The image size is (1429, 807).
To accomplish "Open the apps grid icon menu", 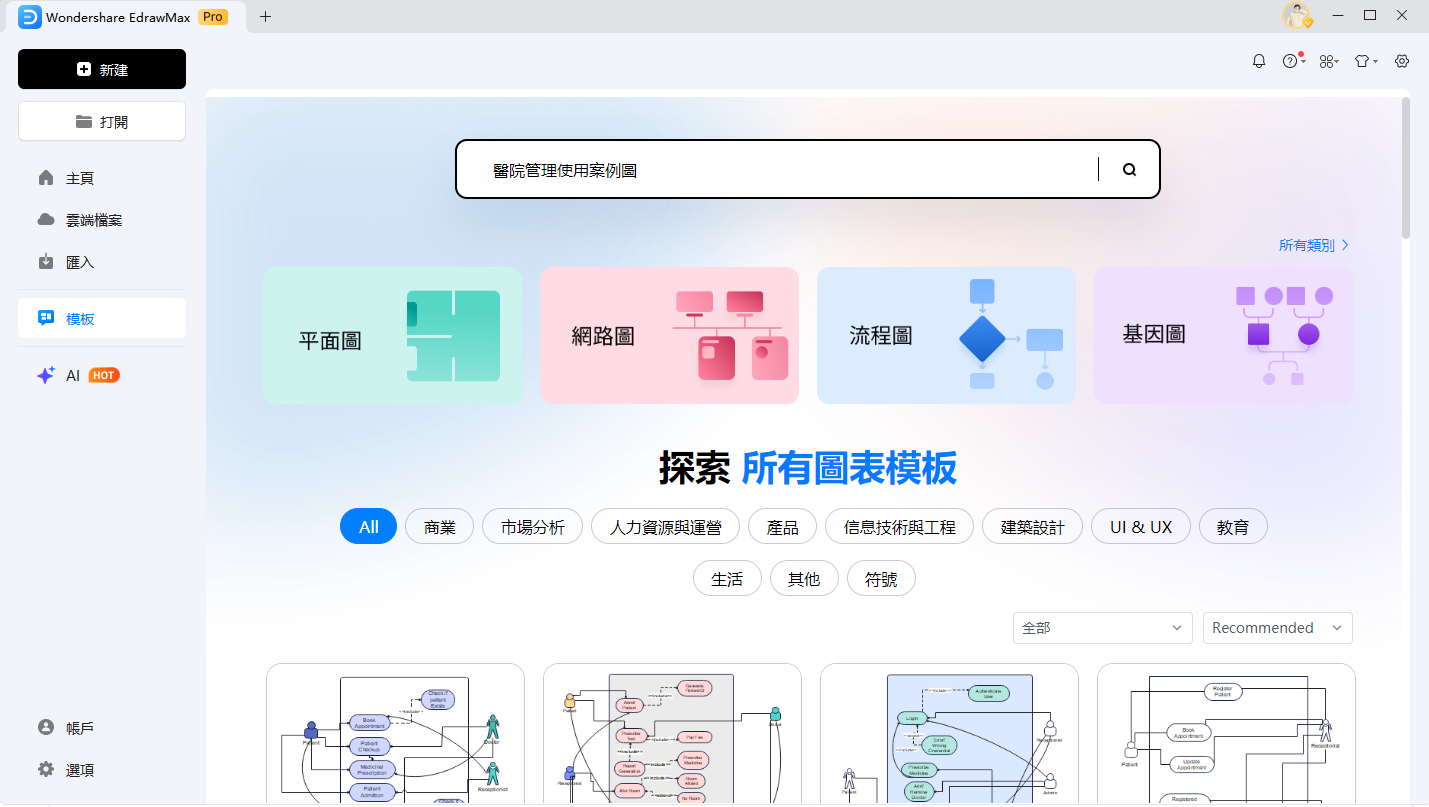I will click(x=1327, y=61).
